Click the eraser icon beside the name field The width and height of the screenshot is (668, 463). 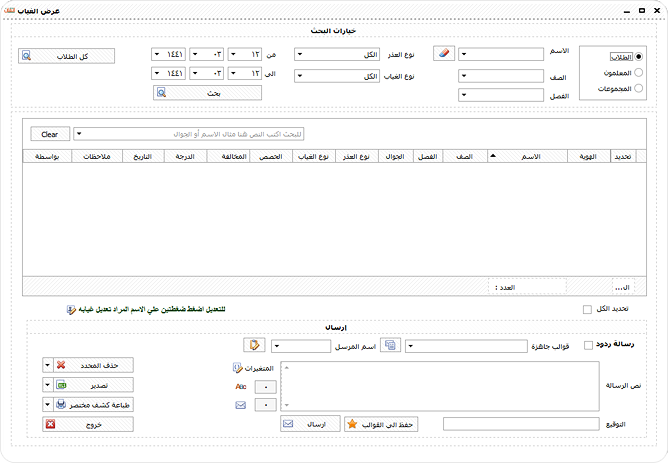pos(444,54)
